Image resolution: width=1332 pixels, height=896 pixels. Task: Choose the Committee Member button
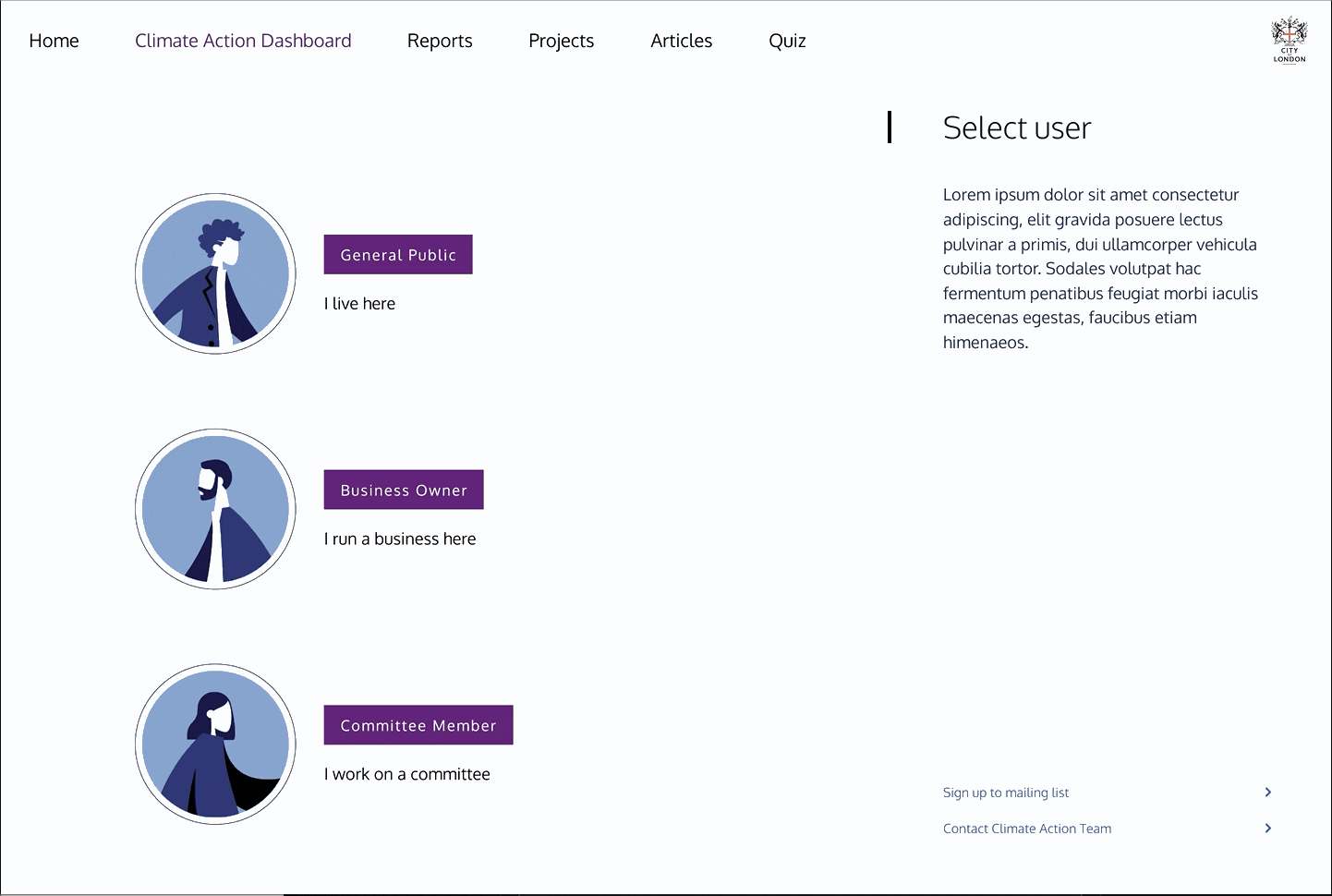coord(418,725)
